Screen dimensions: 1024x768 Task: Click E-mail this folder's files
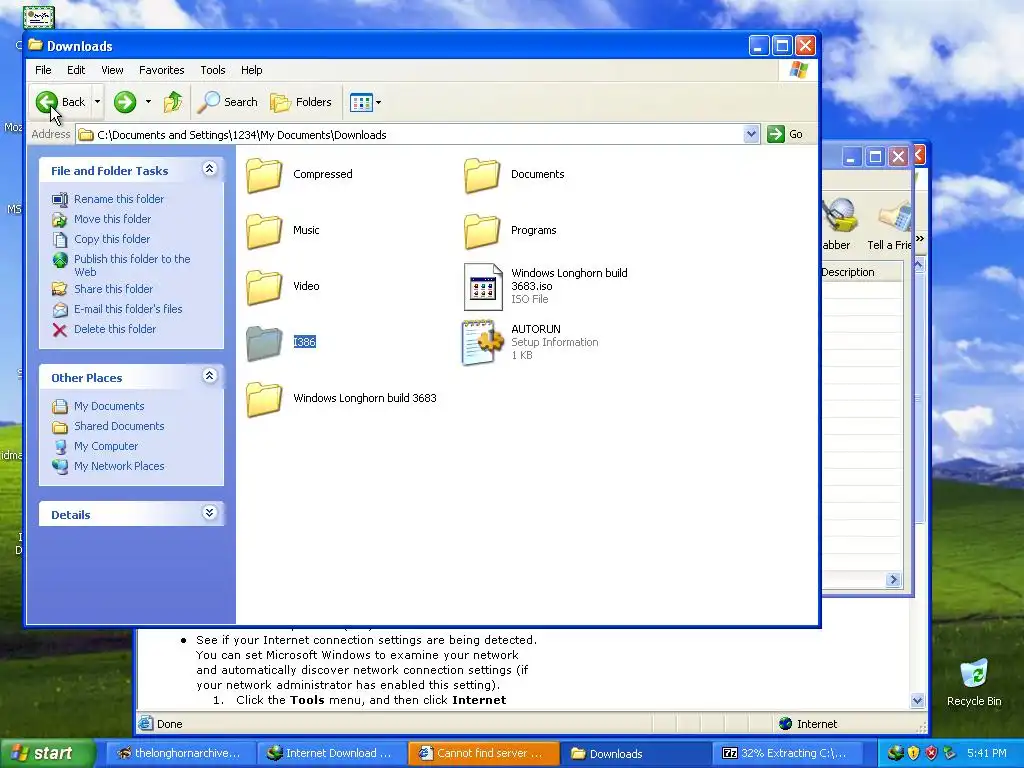(128, 309)
